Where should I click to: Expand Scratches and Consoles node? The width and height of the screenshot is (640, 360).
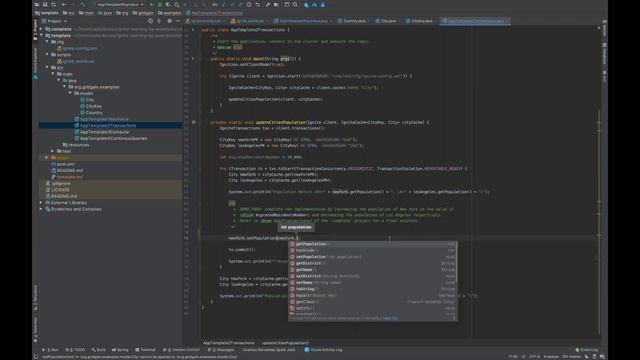coord(41,209)
